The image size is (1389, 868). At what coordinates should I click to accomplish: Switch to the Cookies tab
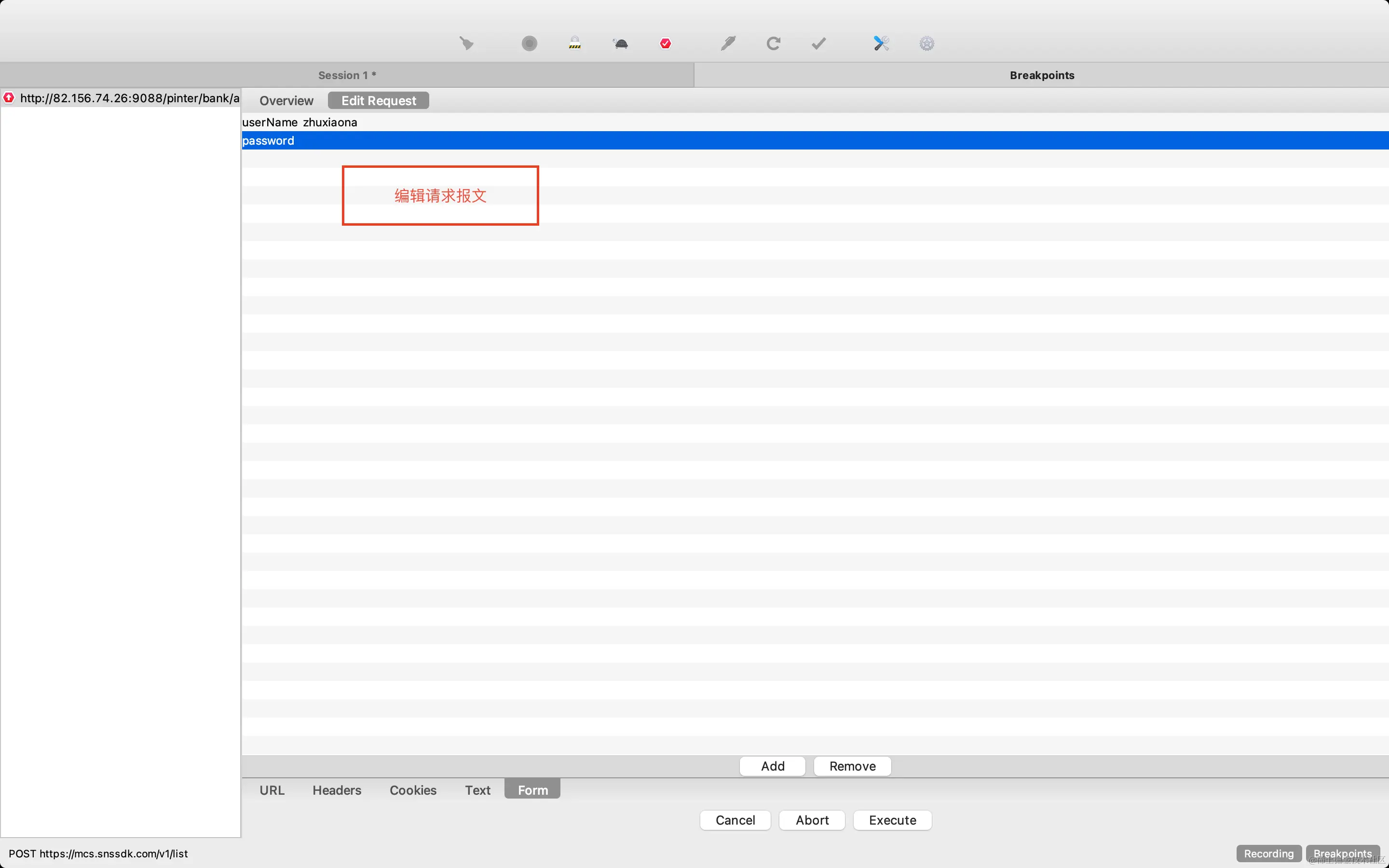[x=413, y=790]
